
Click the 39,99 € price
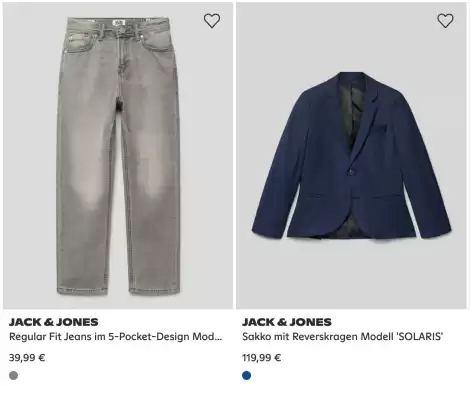click(27, 358)
